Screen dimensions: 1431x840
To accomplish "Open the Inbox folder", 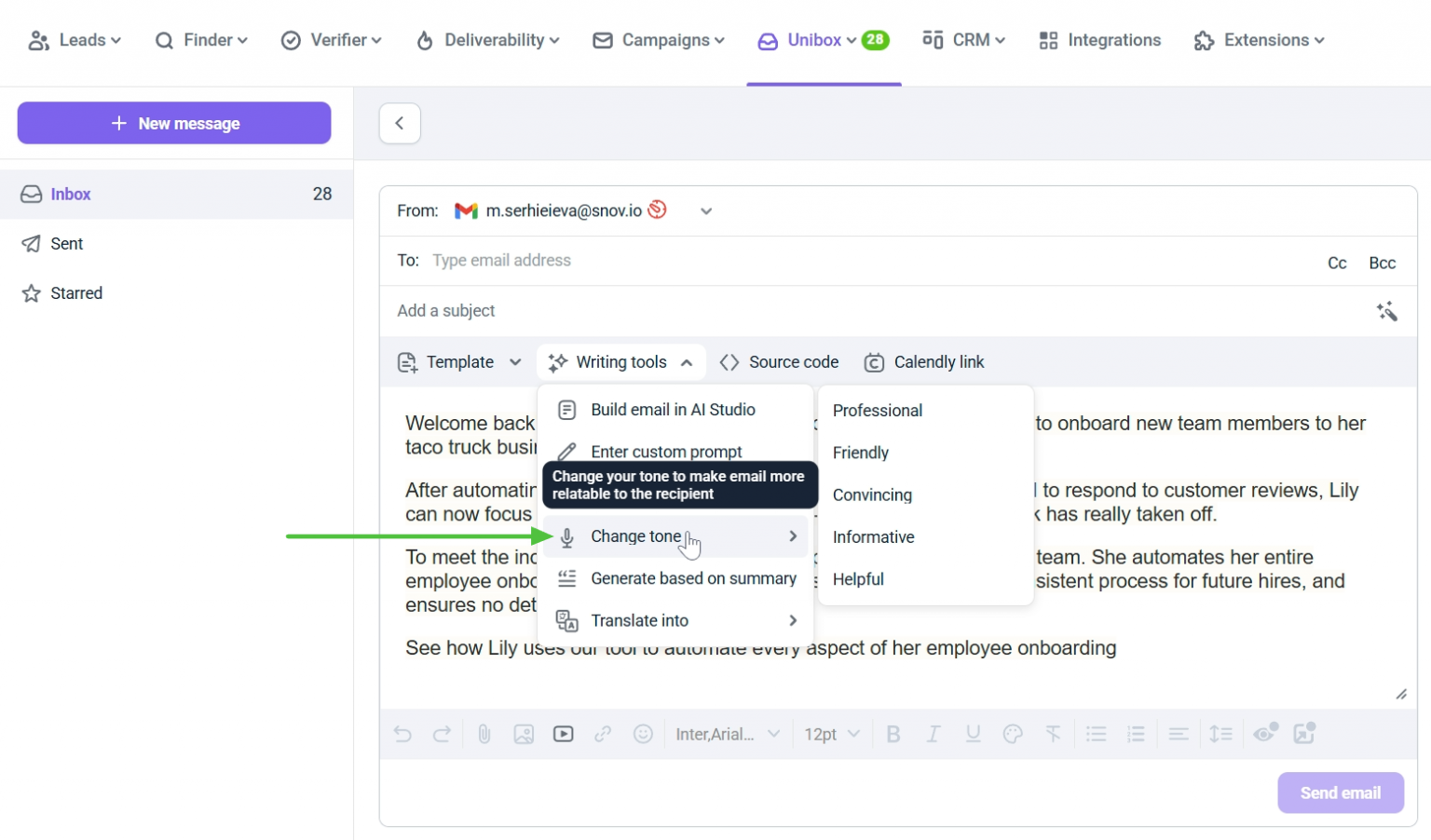I will 176,194.
